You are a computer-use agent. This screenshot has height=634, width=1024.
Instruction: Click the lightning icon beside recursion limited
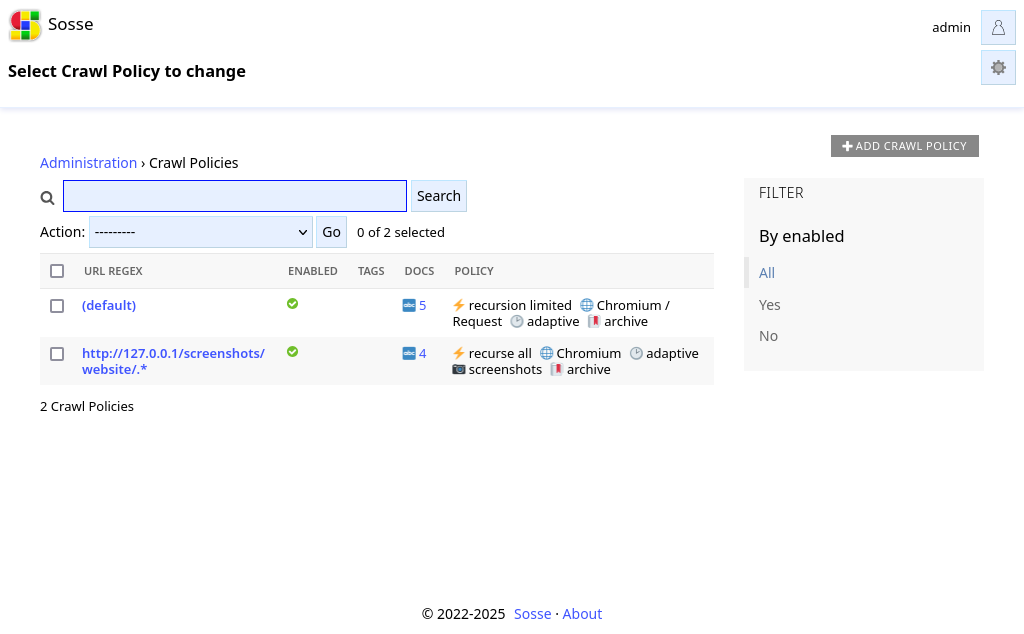(458, 305)
